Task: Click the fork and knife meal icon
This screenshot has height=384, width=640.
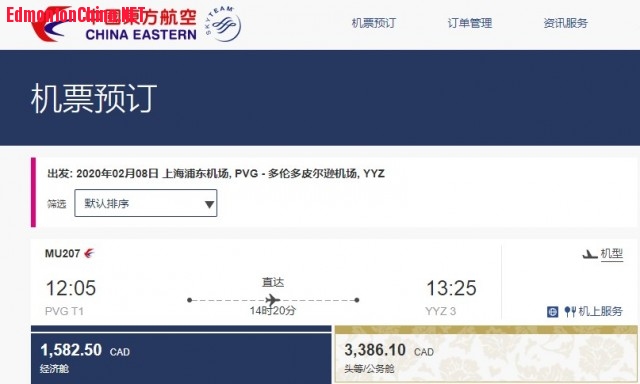Action: click(570, 312)
